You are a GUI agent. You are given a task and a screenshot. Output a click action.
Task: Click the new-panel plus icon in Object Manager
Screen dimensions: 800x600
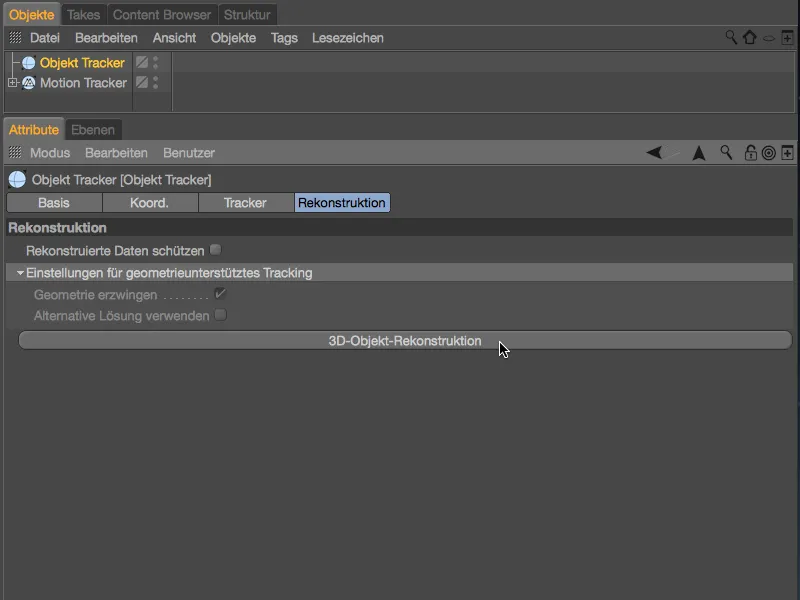coord(787,37)
